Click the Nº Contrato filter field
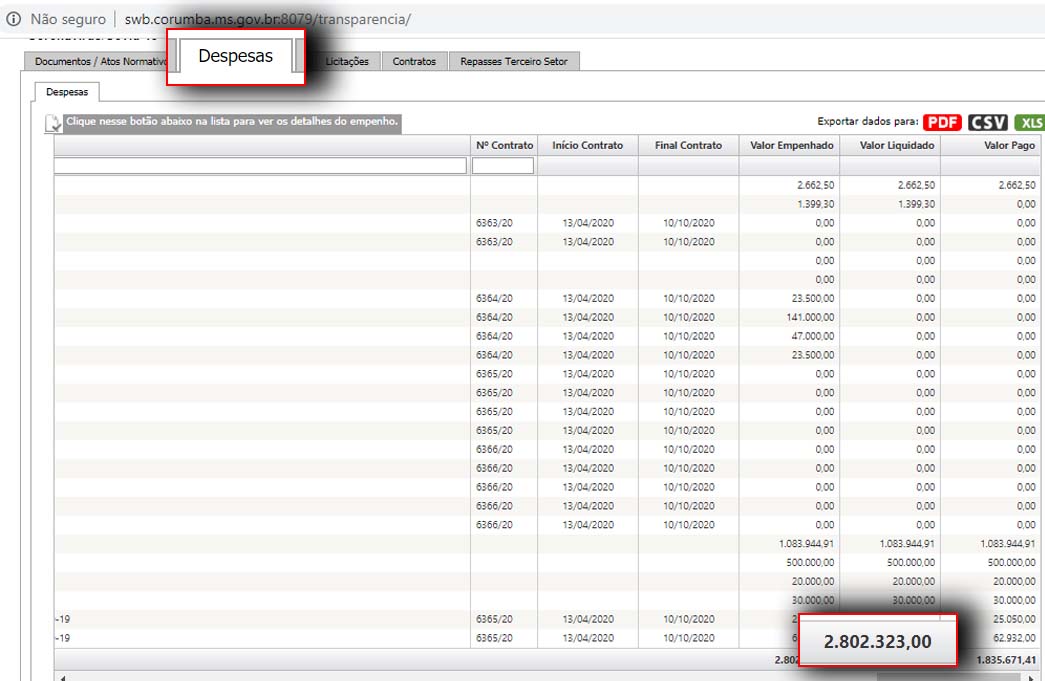Image resolution: width=1045 pixels, height=681 pixels. tap(503, 165)
